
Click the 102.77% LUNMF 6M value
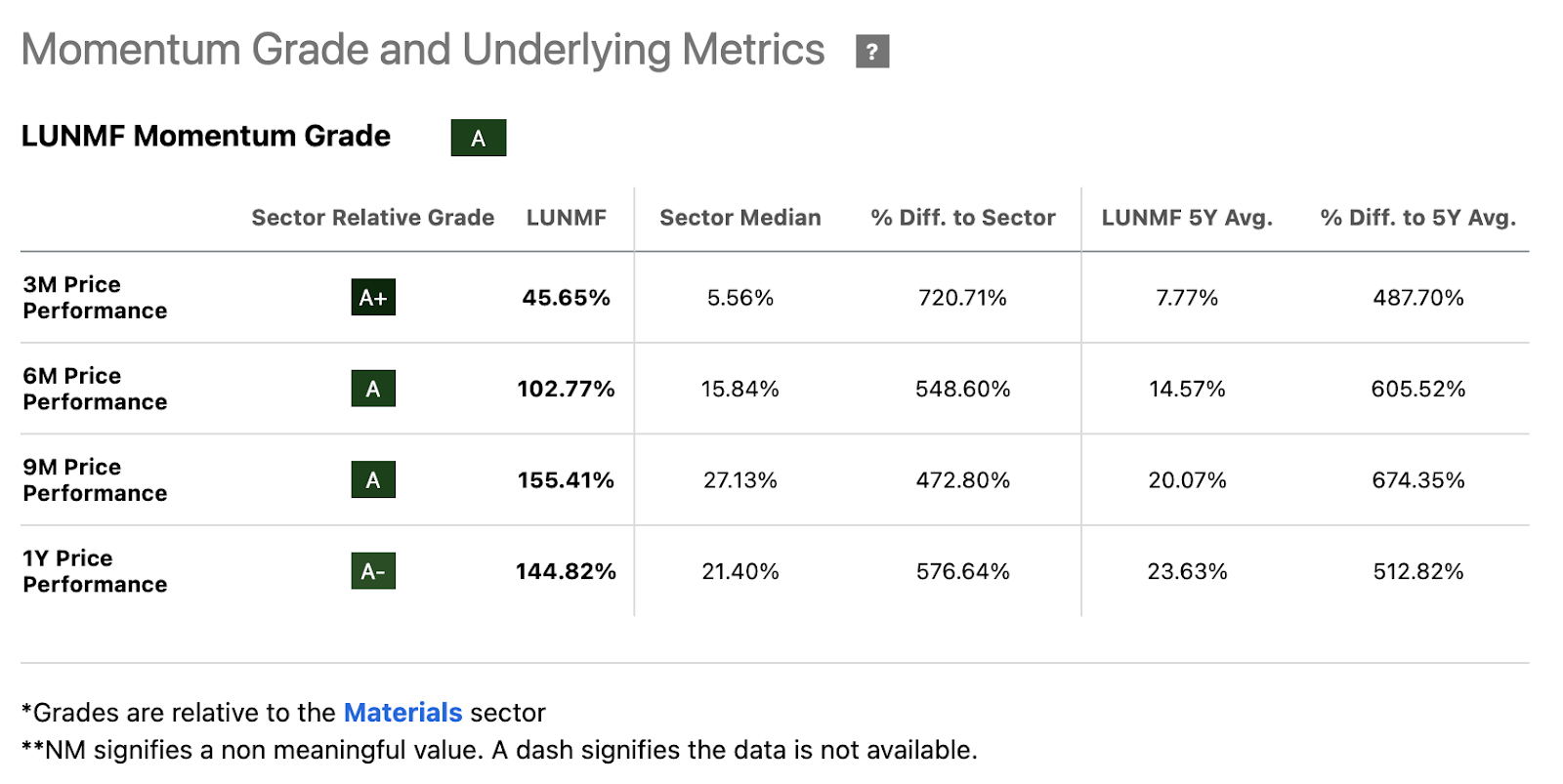tap(566, 389)
